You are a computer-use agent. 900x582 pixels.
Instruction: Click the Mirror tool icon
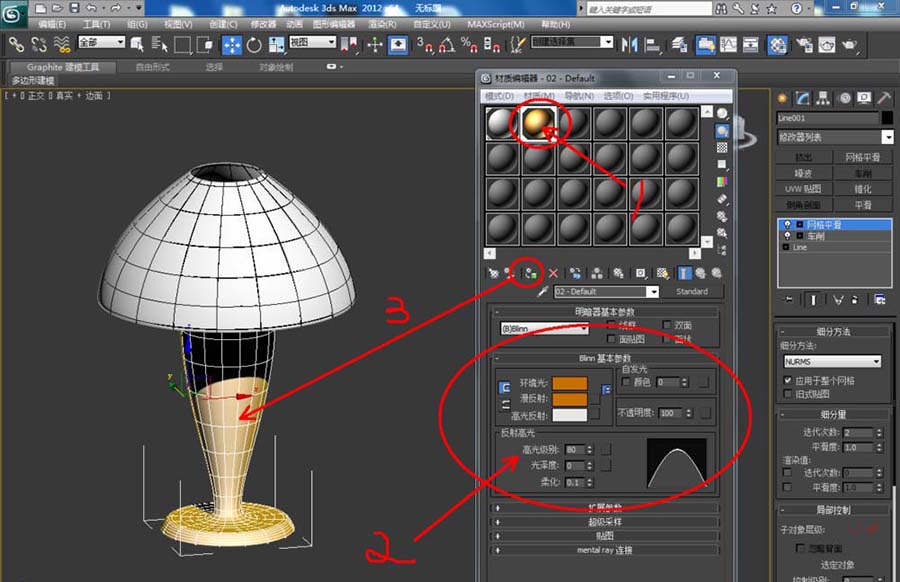[630, 45]
